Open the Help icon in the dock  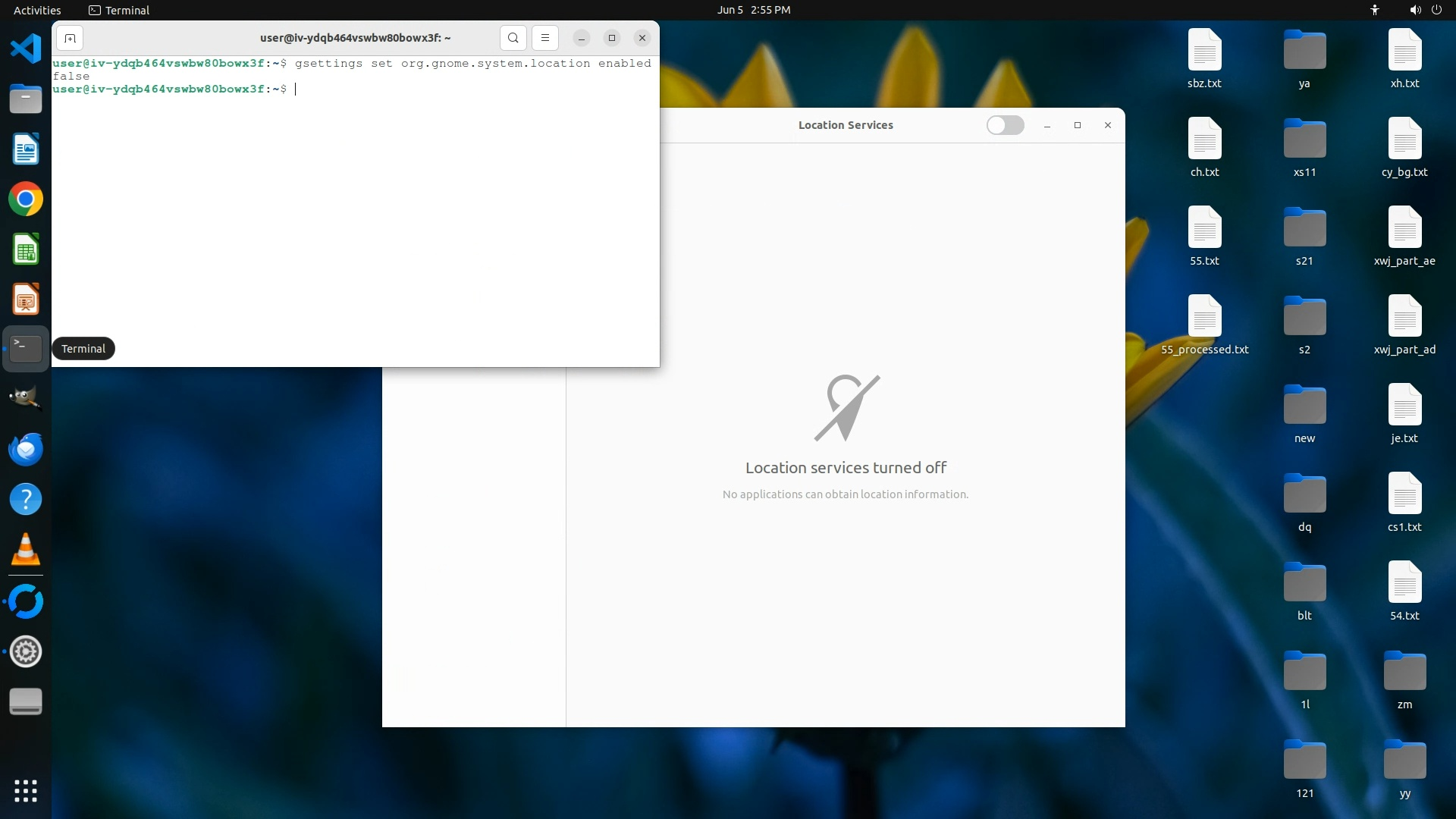(26, 499)
